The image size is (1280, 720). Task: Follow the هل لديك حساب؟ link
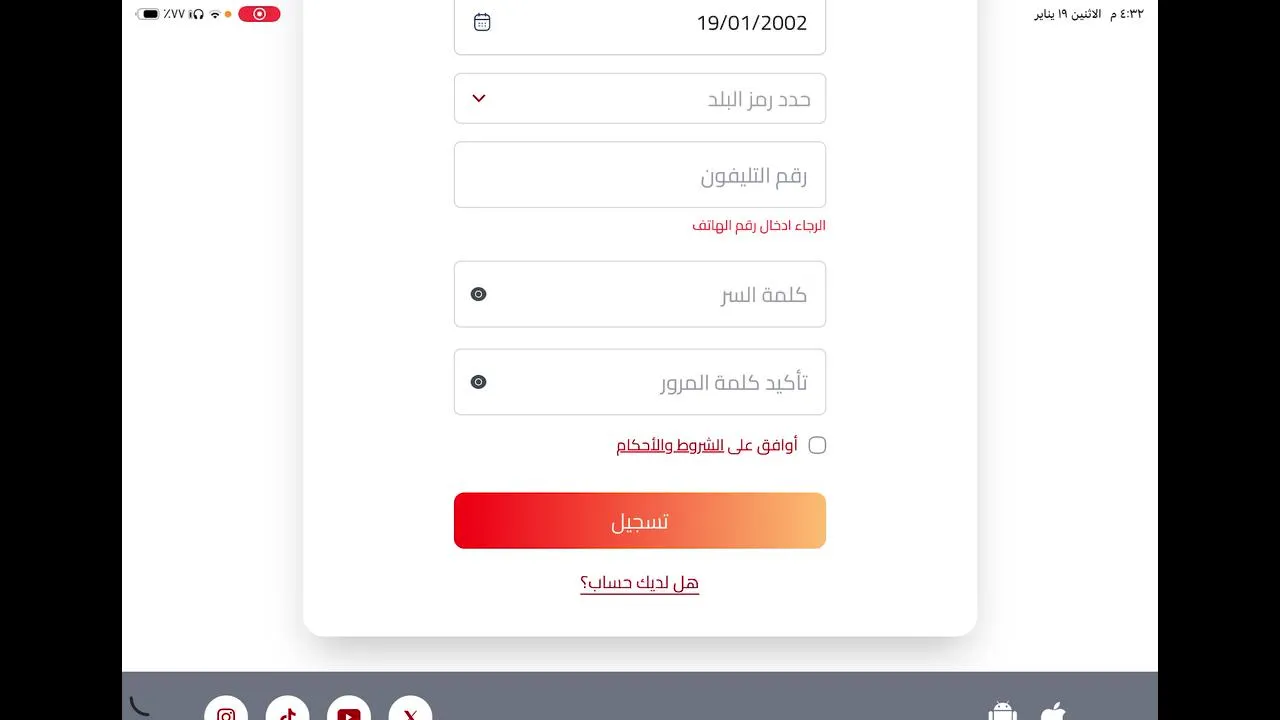[x=640, y=583]
